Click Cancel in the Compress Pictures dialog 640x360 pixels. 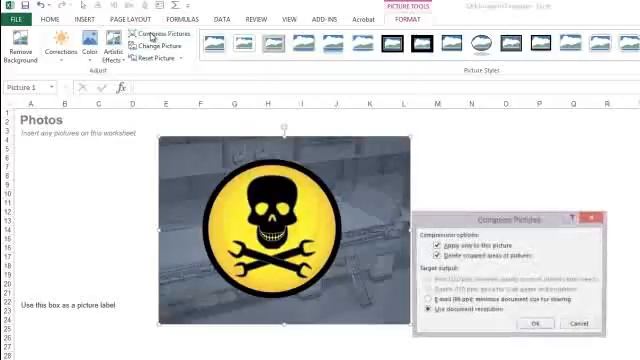[x=579, y=323]
